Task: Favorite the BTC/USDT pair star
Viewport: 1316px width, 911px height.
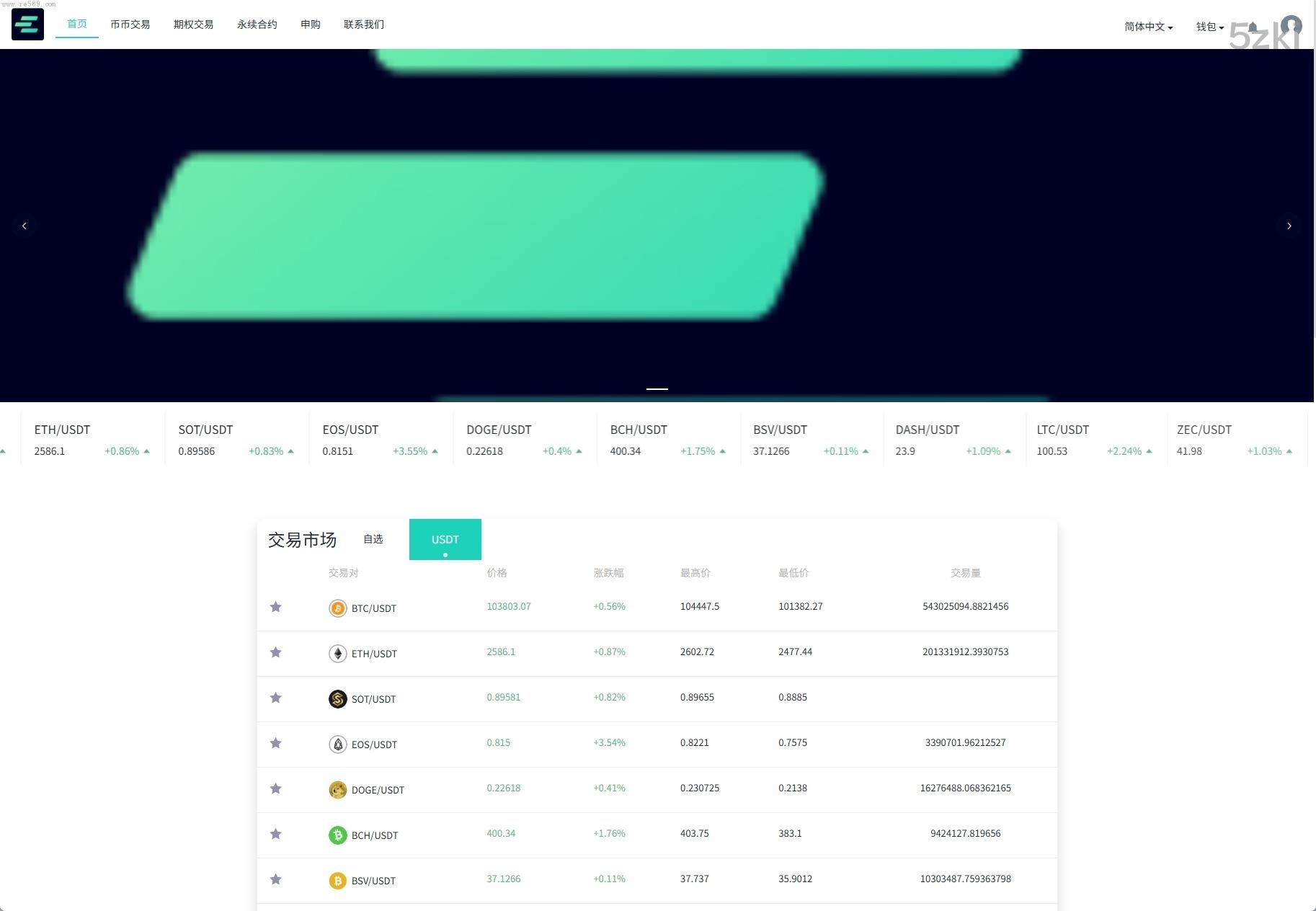Action: click(x=275, y=607)
